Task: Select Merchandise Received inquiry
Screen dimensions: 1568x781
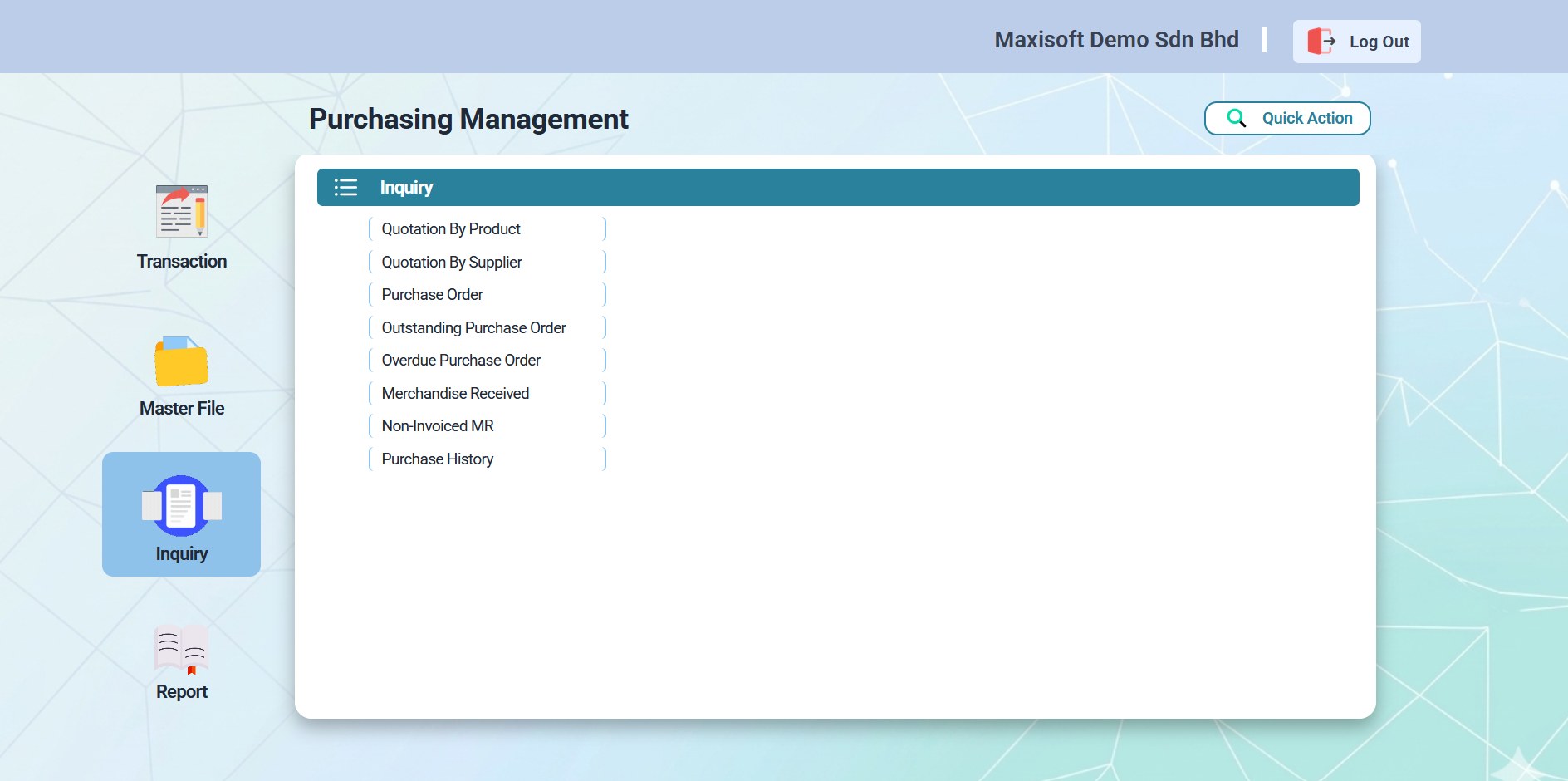Action: click(x=488, y=393)
